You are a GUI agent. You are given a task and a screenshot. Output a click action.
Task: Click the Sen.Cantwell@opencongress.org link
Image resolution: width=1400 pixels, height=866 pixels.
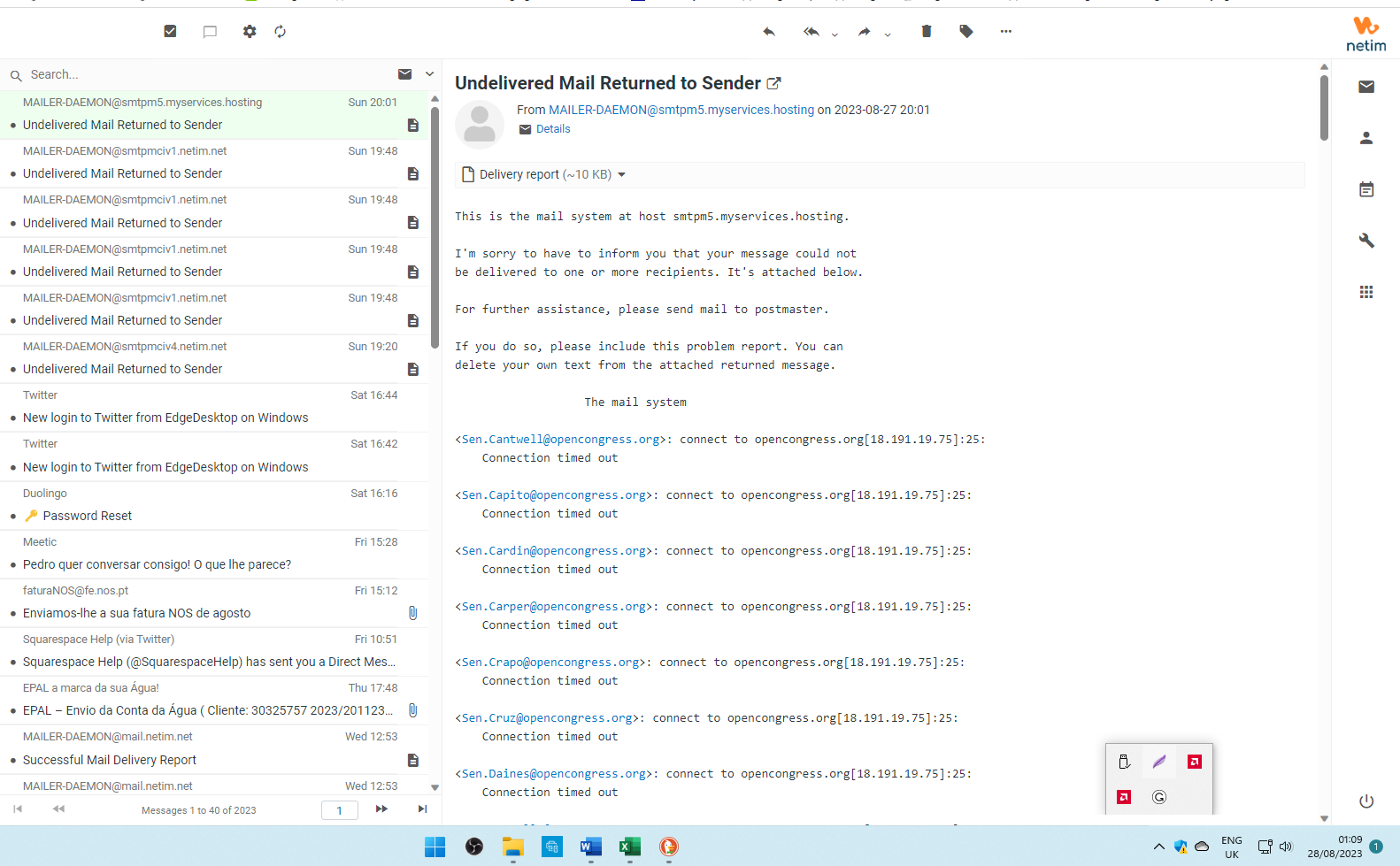[x=561, y=440]
